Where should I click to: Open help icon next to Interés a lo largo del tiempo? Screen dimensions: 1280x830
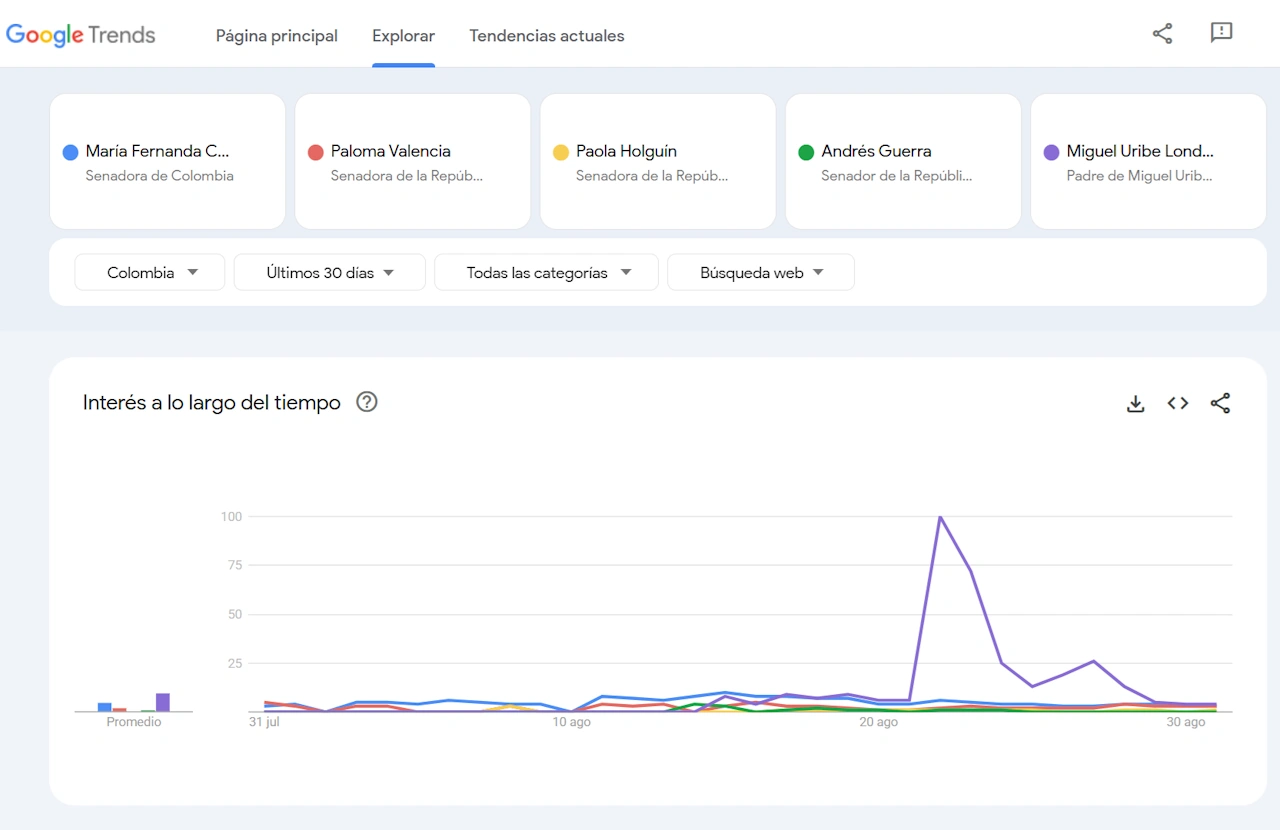367,402
